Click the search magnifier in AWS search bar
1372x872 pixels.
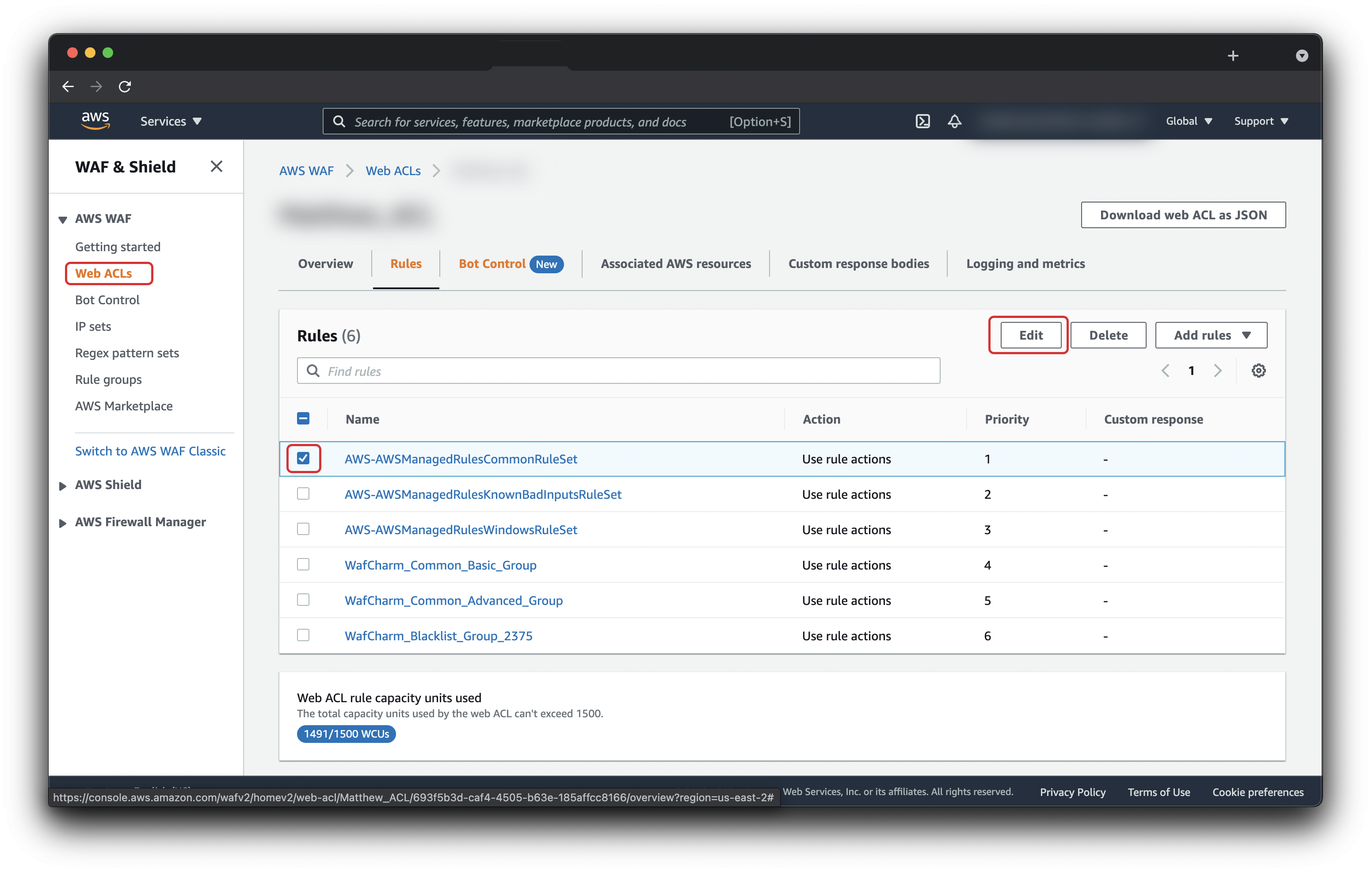point(339,122)
